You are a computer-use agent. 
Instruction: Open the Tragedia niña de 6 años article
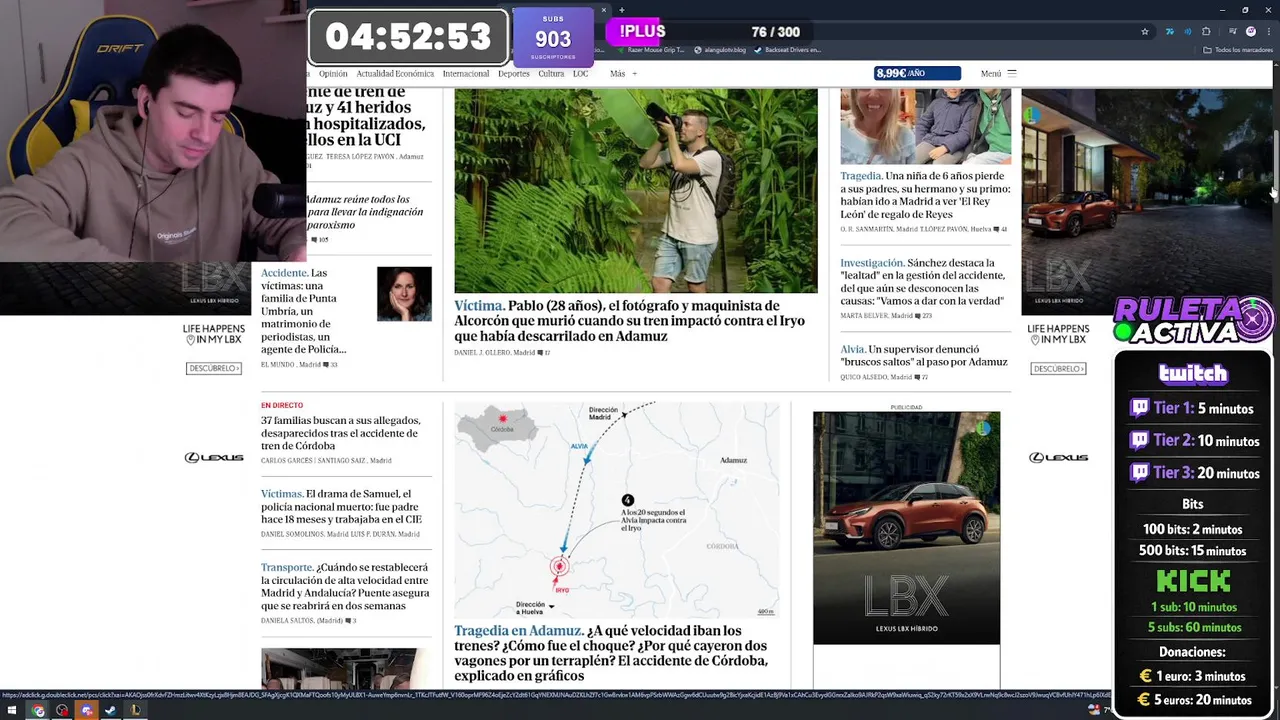[925, 195]
